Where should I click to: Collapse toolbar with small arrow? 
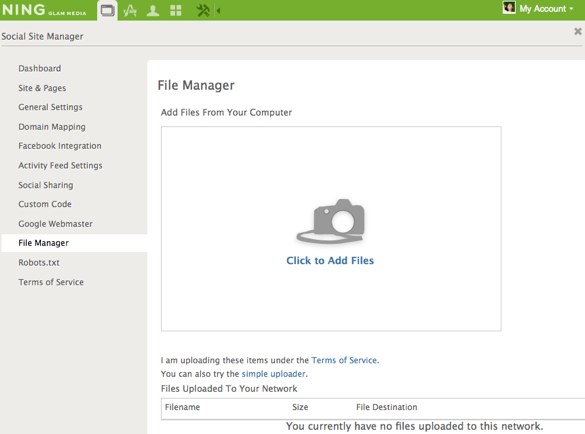[218, 11]
